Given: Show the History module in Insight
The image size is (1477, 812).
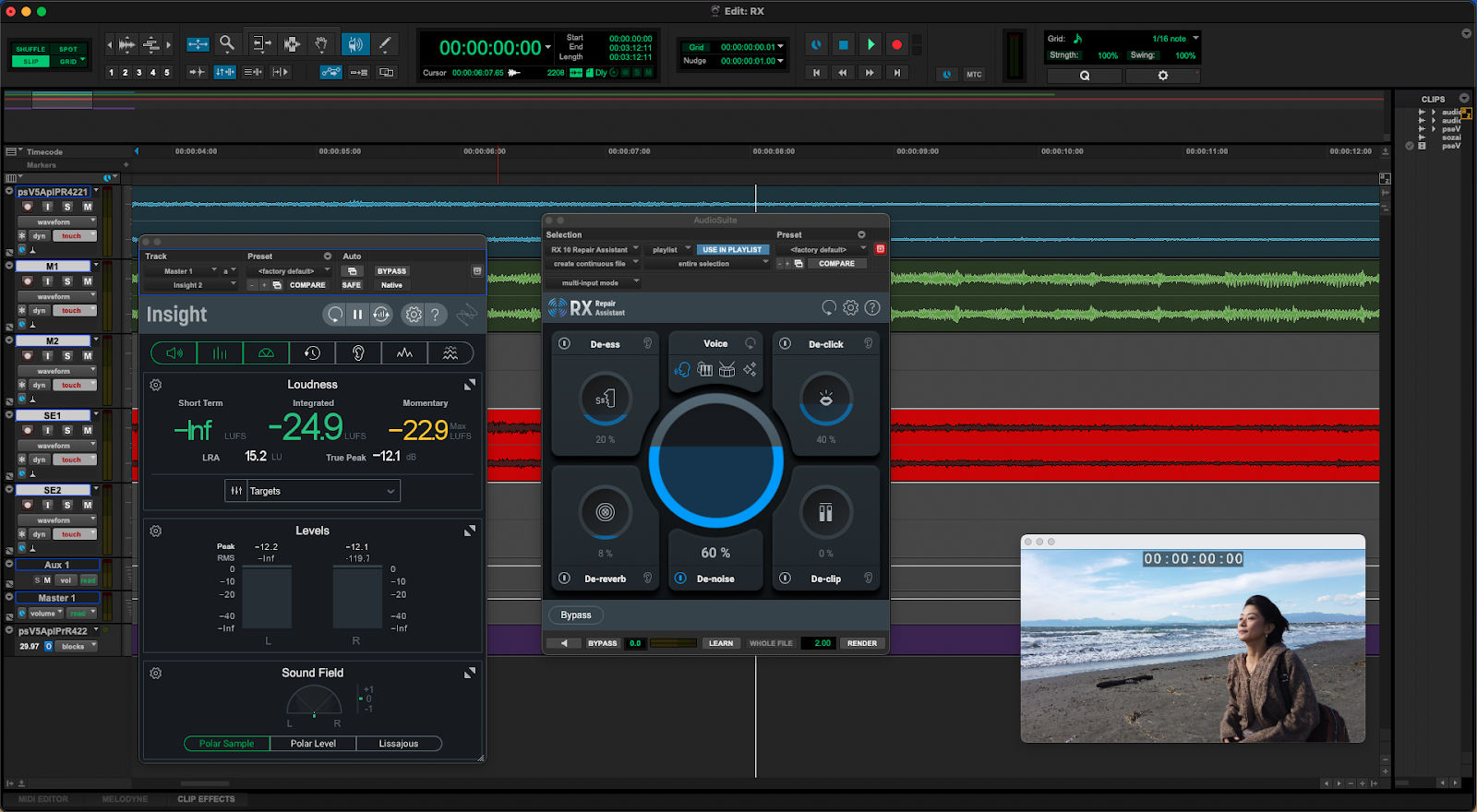Looking at the screenshot, I should coord(312,352).
